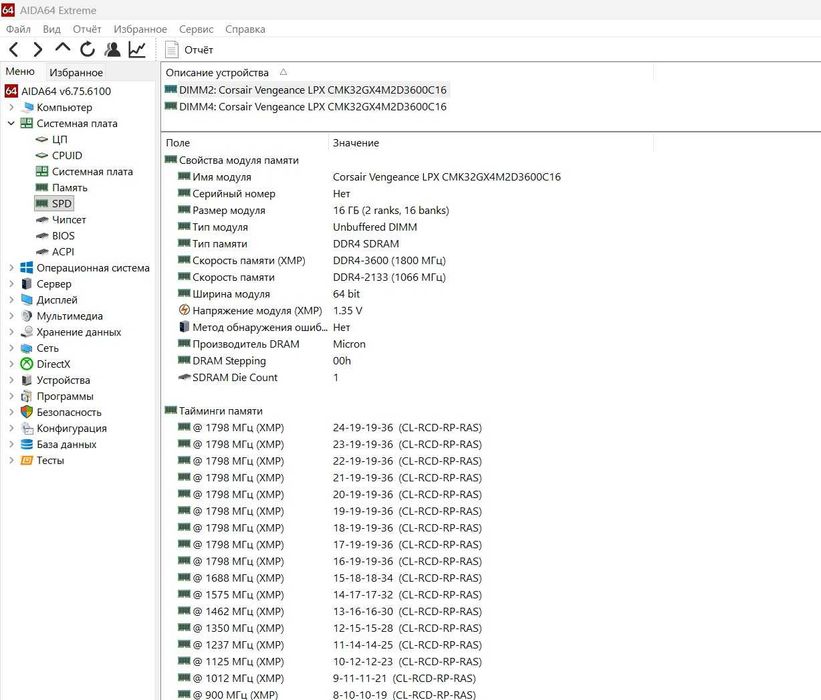This screenshot has height=700, width=821.
Task: Click the Устройства icon in tree
Action: (27, 380)
